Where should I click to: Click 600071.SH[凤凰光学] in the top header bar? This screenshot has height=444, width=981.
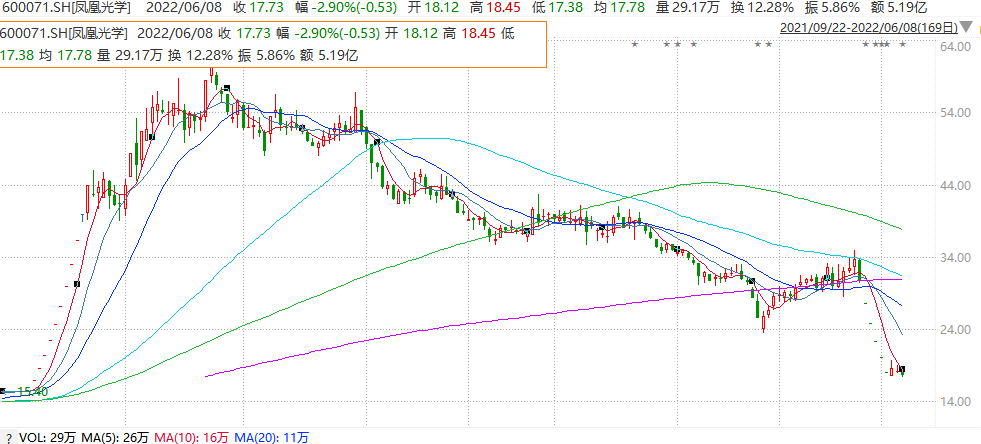64,8
